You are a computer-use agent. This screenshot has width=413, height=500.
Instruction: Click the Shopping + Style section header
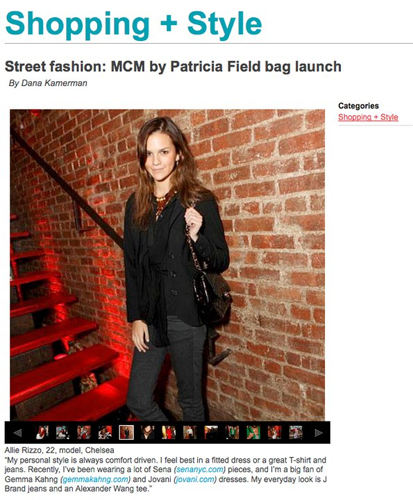point(134,24)
